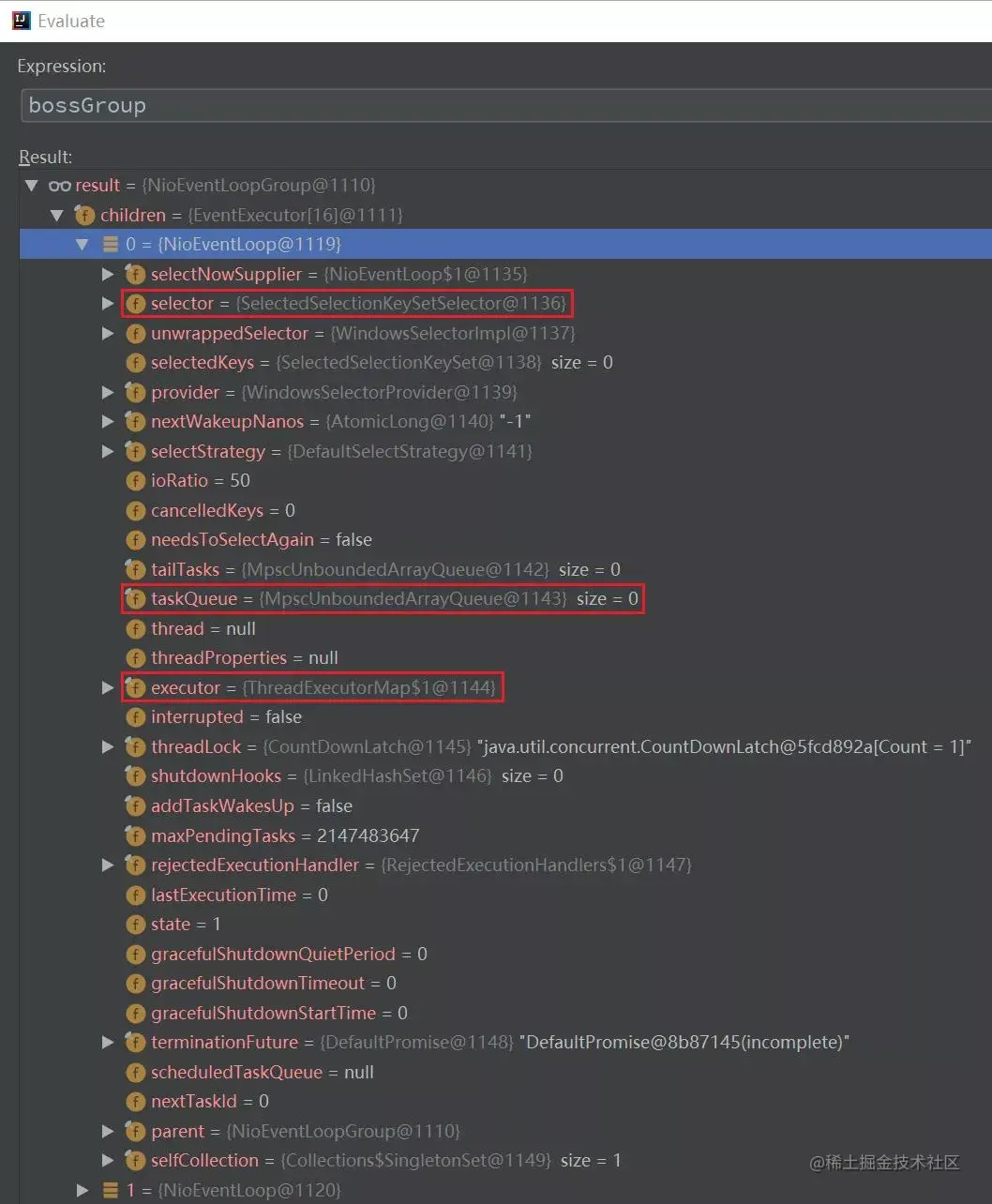Collapse the children array node
This screenshot has width=992, height=1204.
(57, 216)
